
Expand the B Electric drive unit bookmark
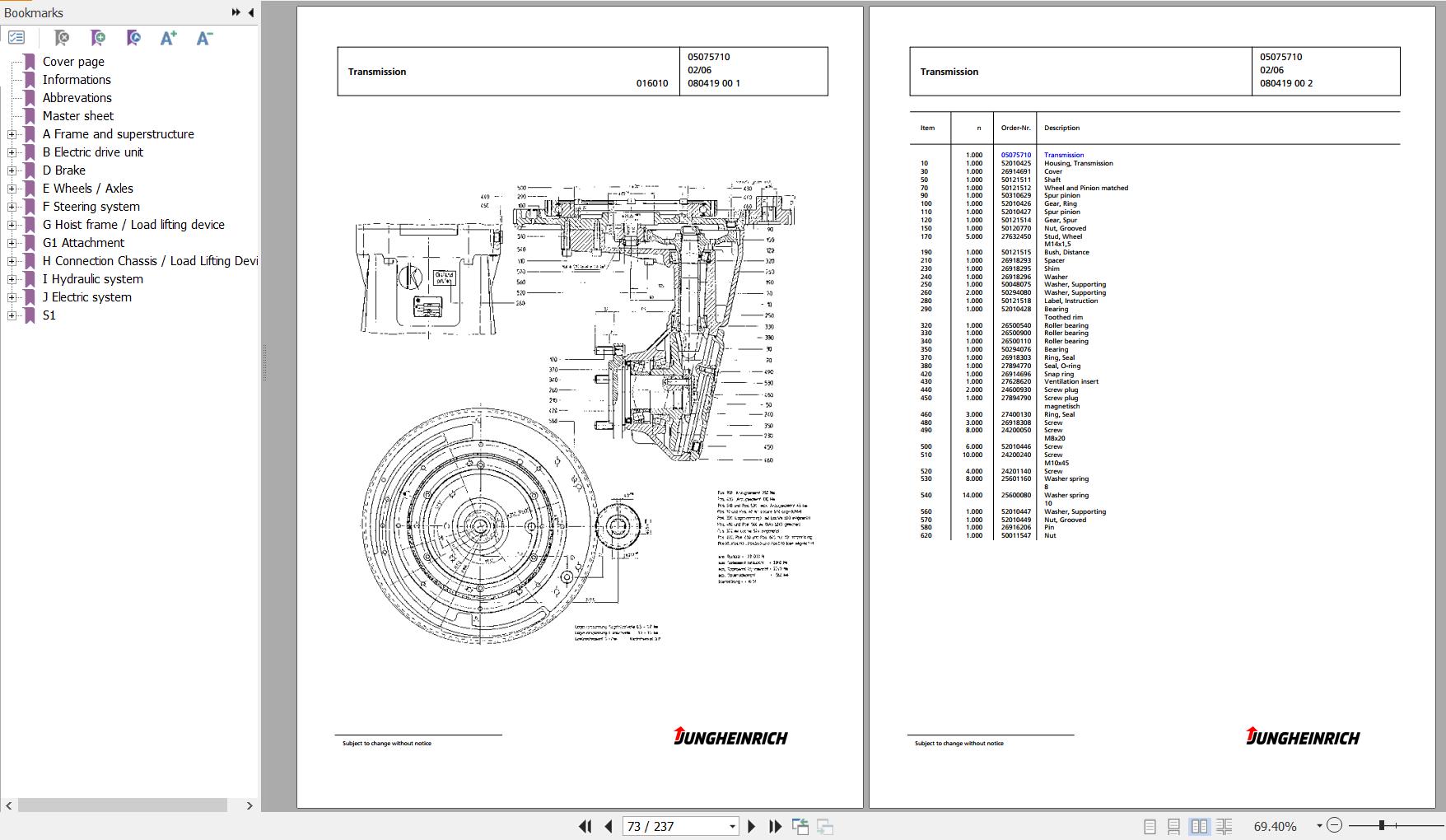[12, 152]
